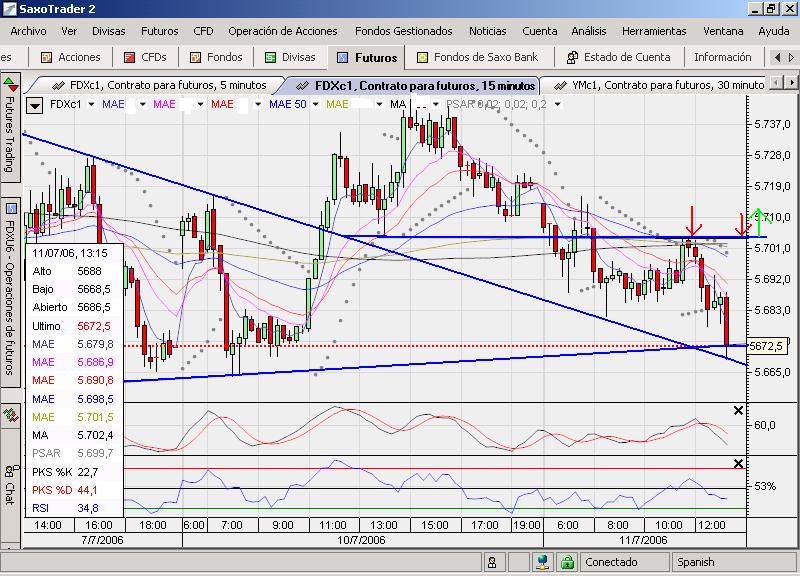Click the RSI 34,8 data row
Image resolution: width=800 pixels, height=576 pixels.
click(74, 508)
